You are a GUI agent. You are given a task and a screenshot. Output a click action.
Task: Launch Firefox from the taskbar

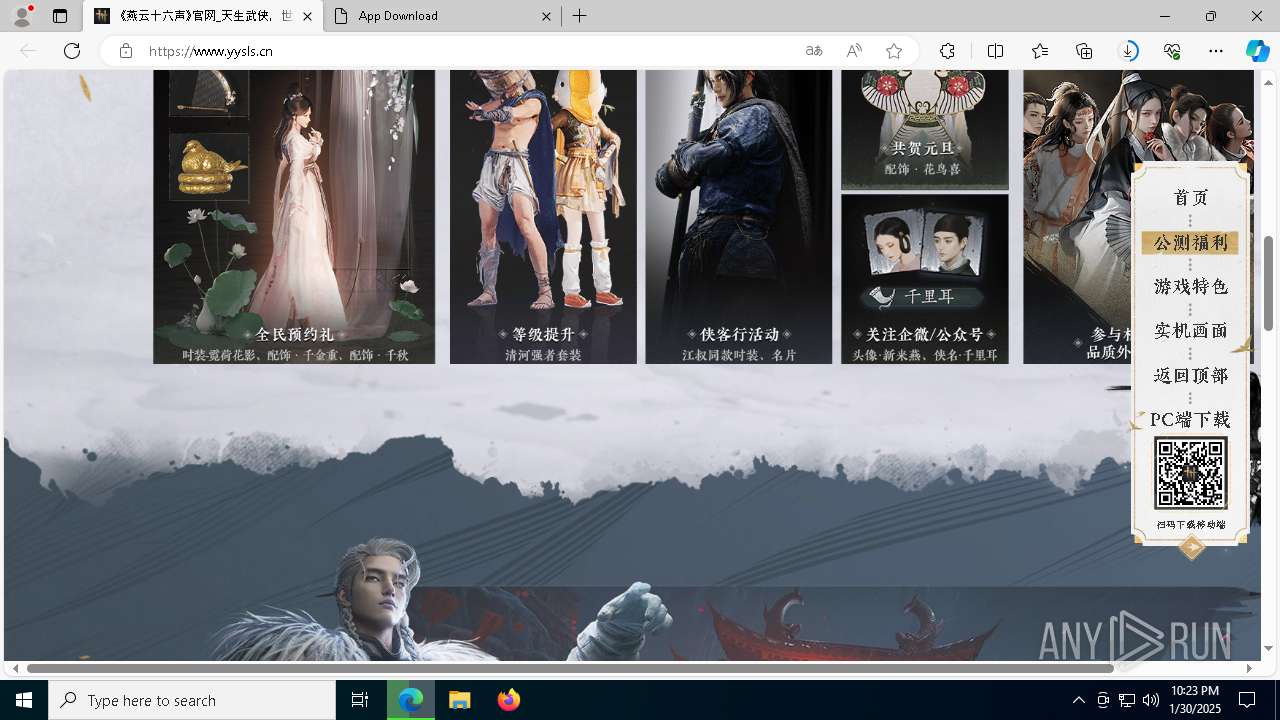[x=508, y=700]
